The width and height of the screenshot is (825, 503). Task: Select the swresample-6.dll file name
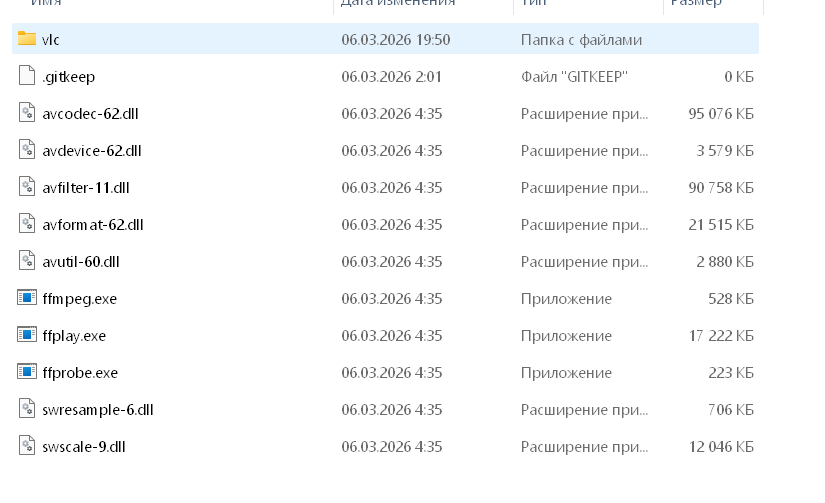click(98, 410)
